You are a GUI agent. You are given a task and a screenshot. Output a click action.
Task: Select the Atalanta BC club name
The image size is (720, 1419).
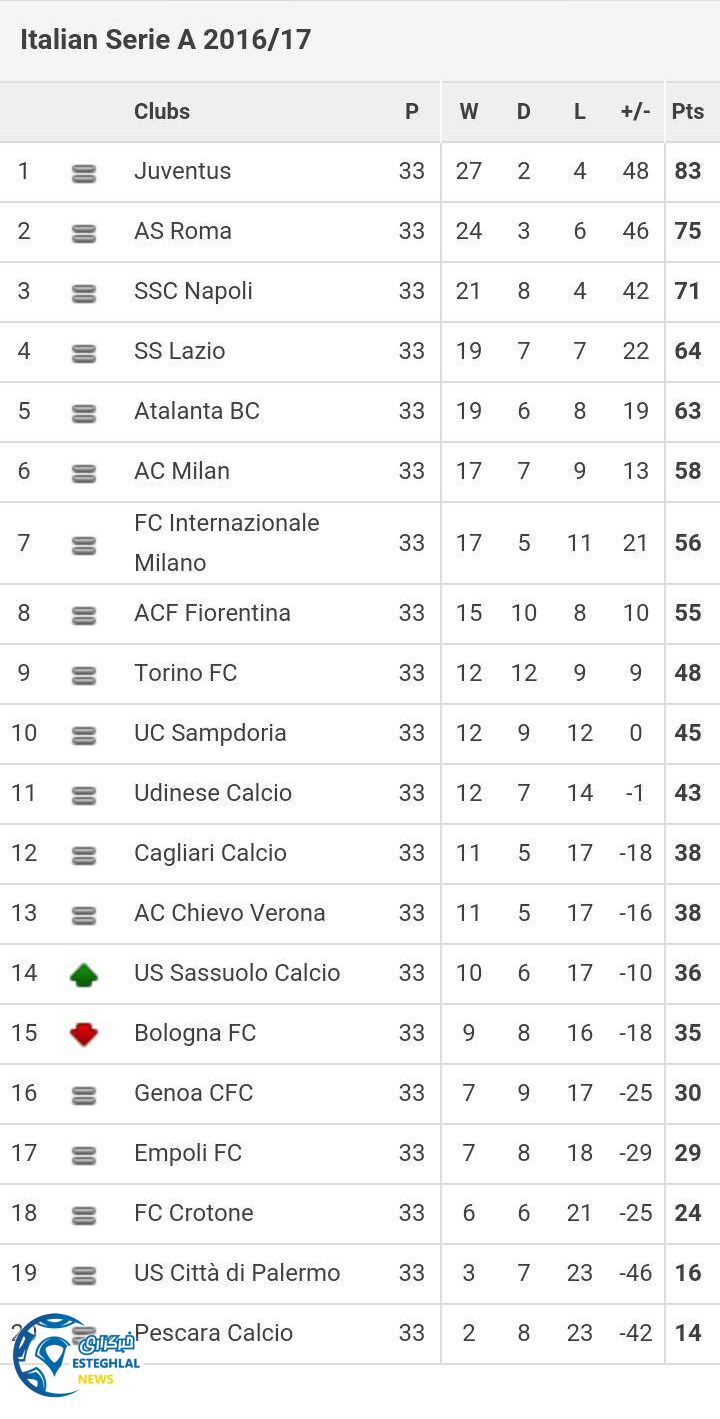tap(196, 411)
